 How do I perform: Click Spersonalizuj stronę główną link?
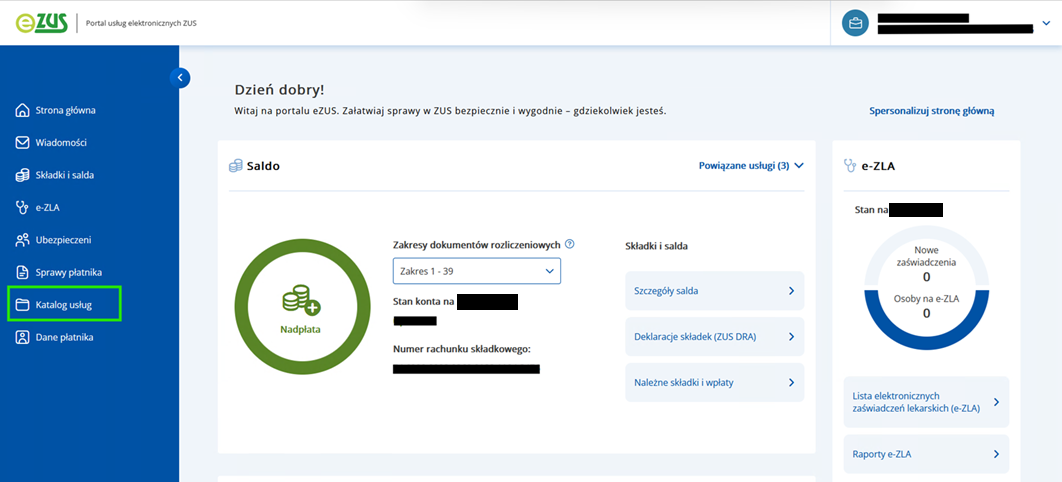[931, 111]
